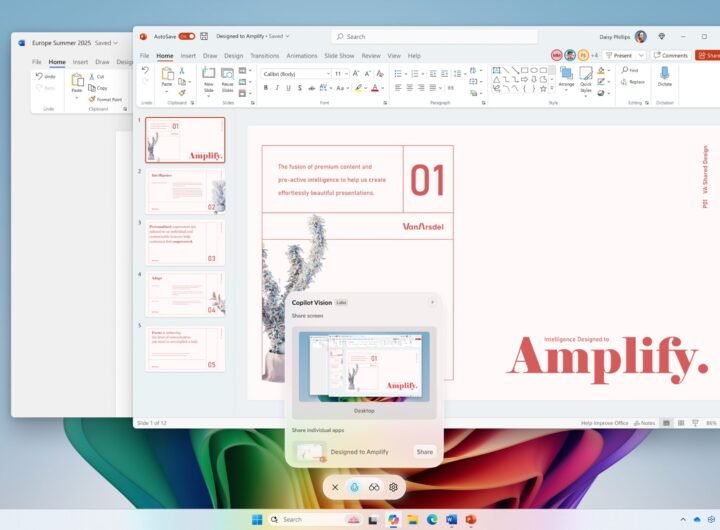Click the Share button for Designed to Amplify
This screenshot has height=530, width=720.
pos(425,452)
